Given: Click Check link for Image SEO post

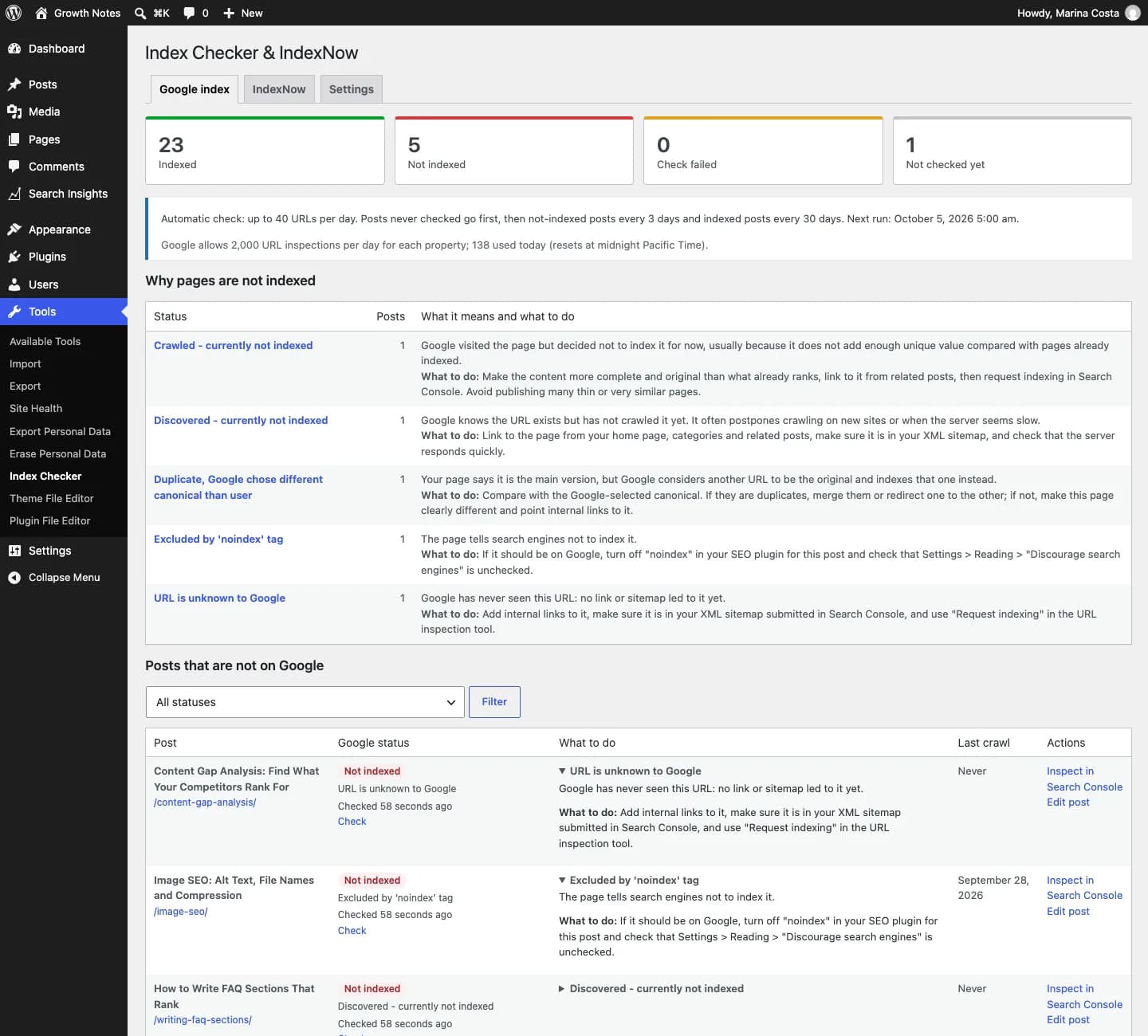Looking at the screenshot, I should tap(352, 931).
